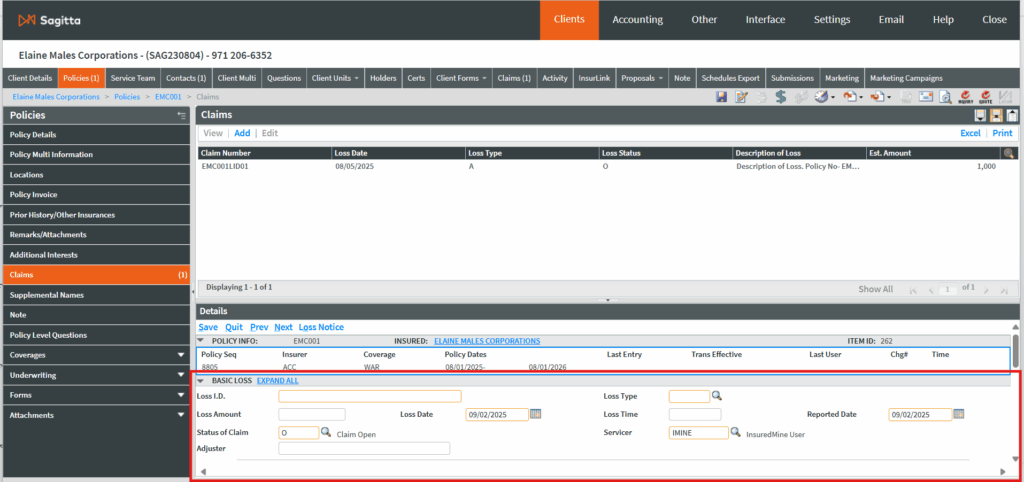Click the Loss I.D. input field
The image size is (1024, 482).
tap(369, 396)
